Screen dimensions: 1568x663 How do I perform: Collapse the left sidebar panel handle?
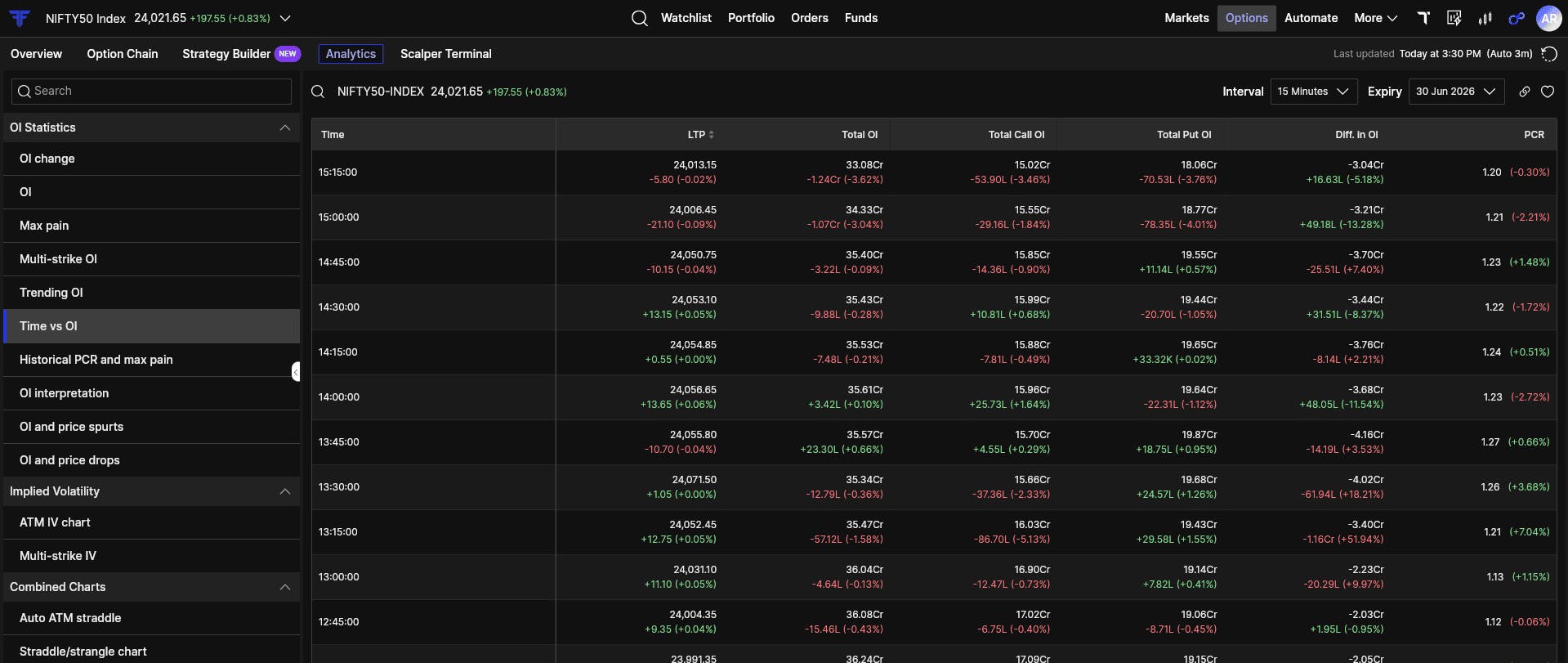pos(296,372)
